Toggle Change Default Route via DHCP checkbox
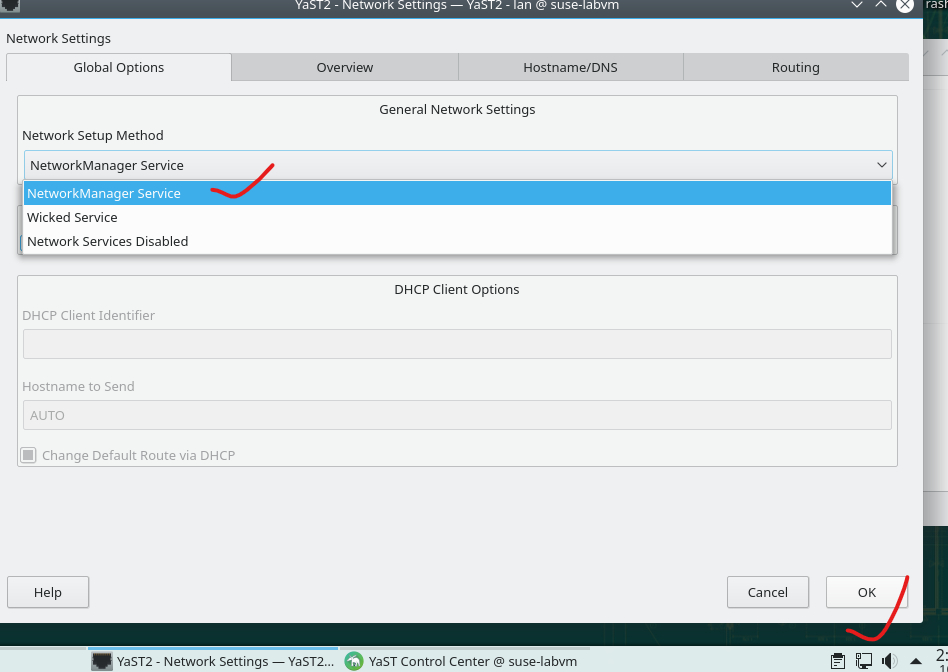Viewport: 948px width, 672px height. (28, 455)
